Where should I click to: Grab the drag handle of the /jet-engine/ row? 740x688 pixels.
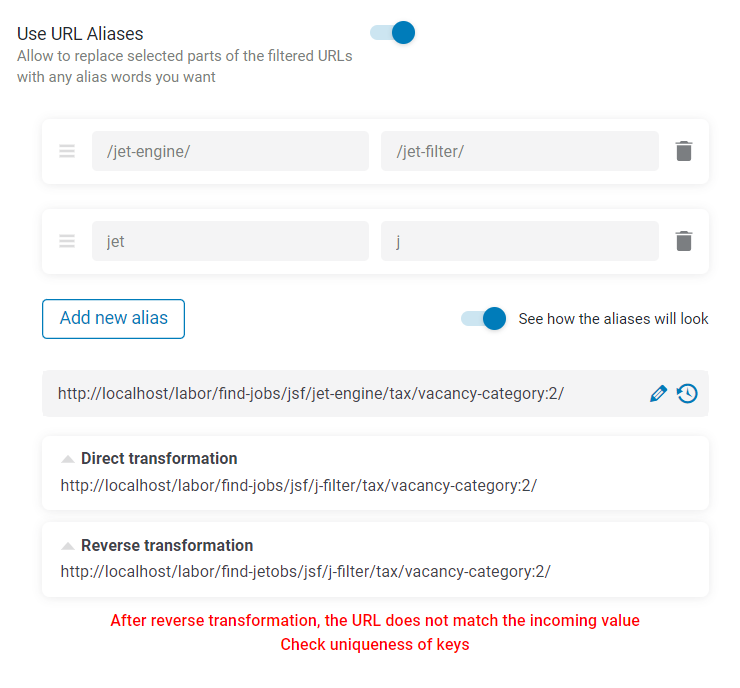pos(67,151)
